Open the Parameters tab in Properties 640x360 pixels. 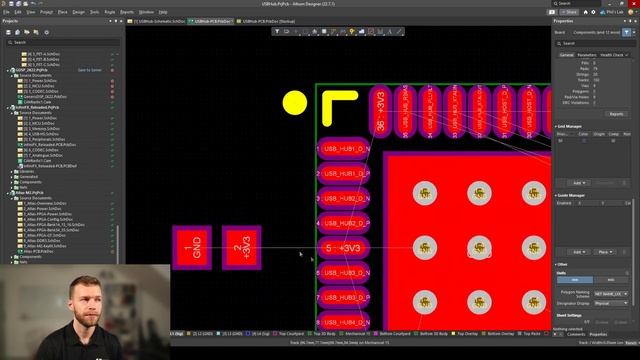click(x=587, y=55)
